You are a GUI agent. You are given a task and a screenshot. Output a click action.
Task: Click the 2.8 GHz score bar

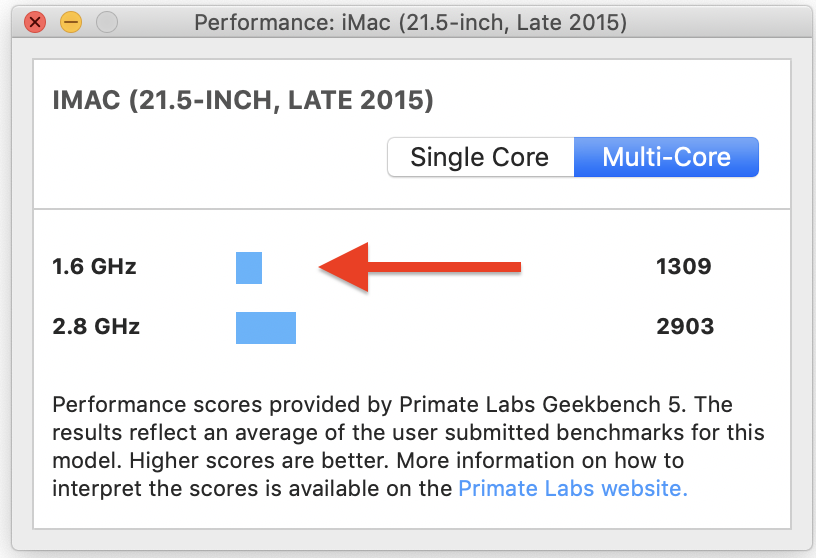[x=266, y=327]
